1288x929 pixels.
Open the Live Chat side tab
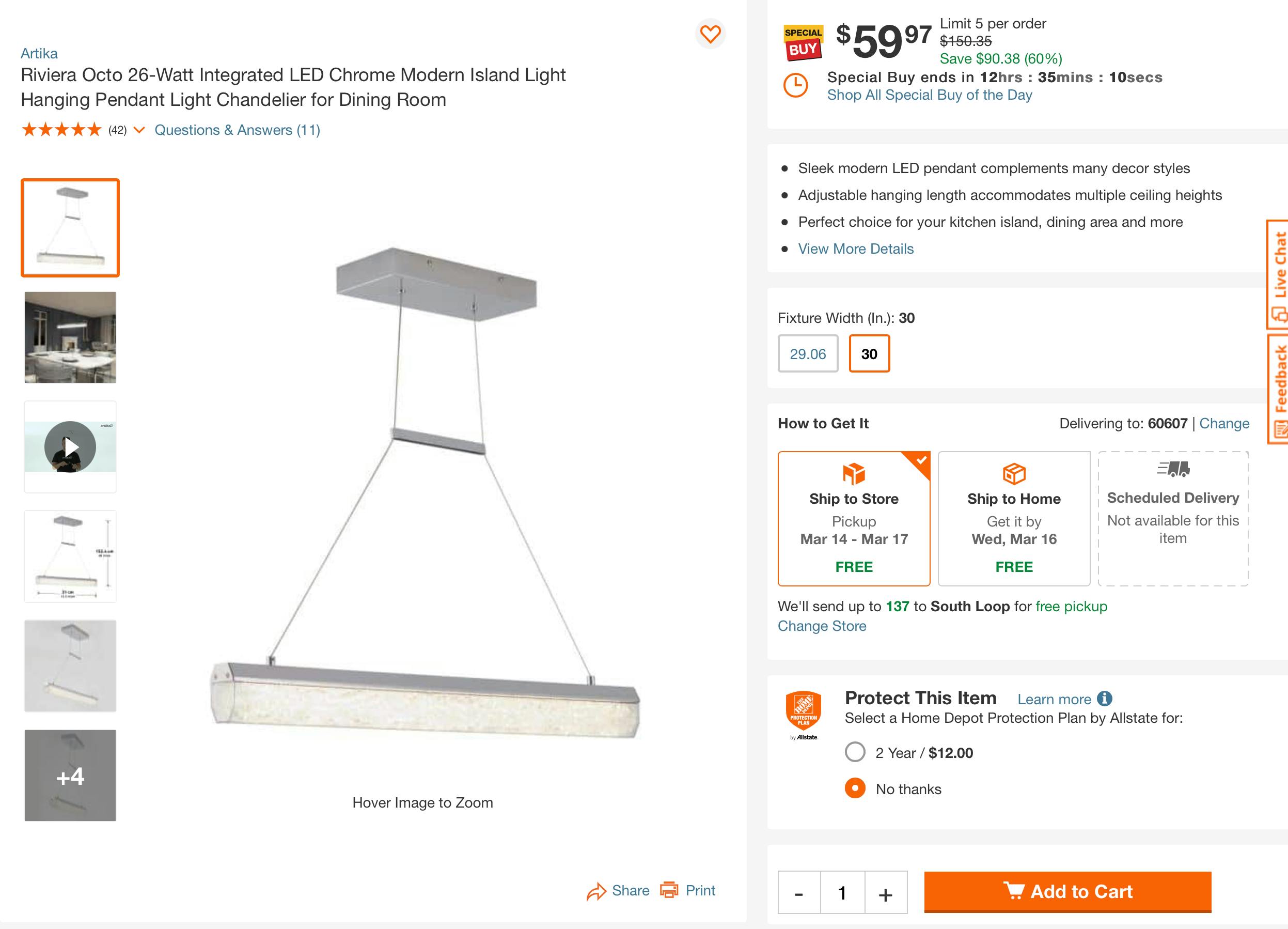(x=1278, y=274)
